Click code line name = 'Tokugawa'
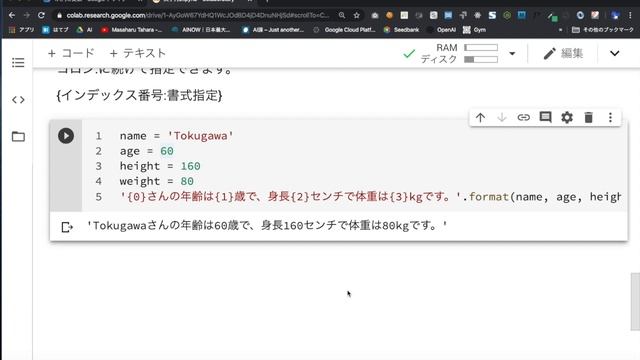 [x=176, y=136]
